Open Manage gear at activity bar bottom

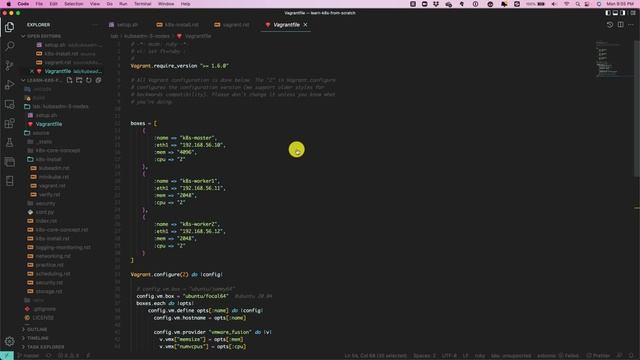tap(9, 341)
